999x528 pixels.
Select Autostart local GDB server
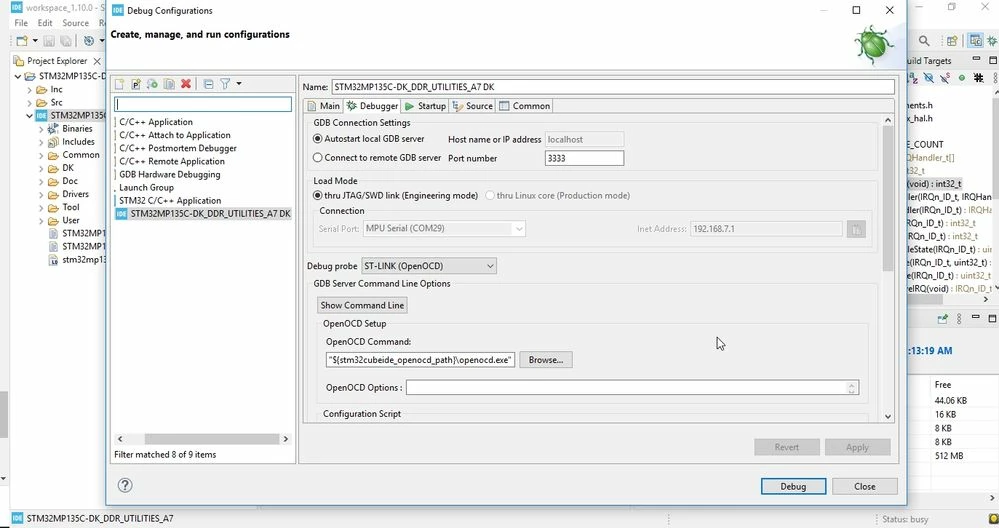368,138
